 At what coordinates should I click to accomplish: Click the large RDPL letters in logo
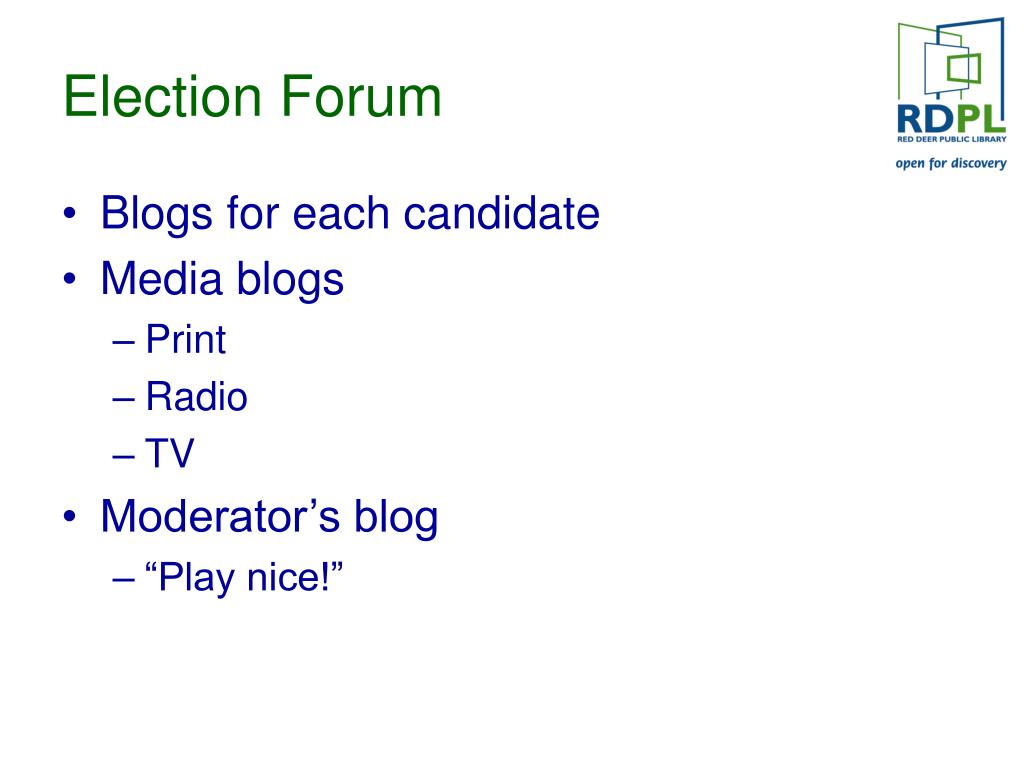click(951, 119)
